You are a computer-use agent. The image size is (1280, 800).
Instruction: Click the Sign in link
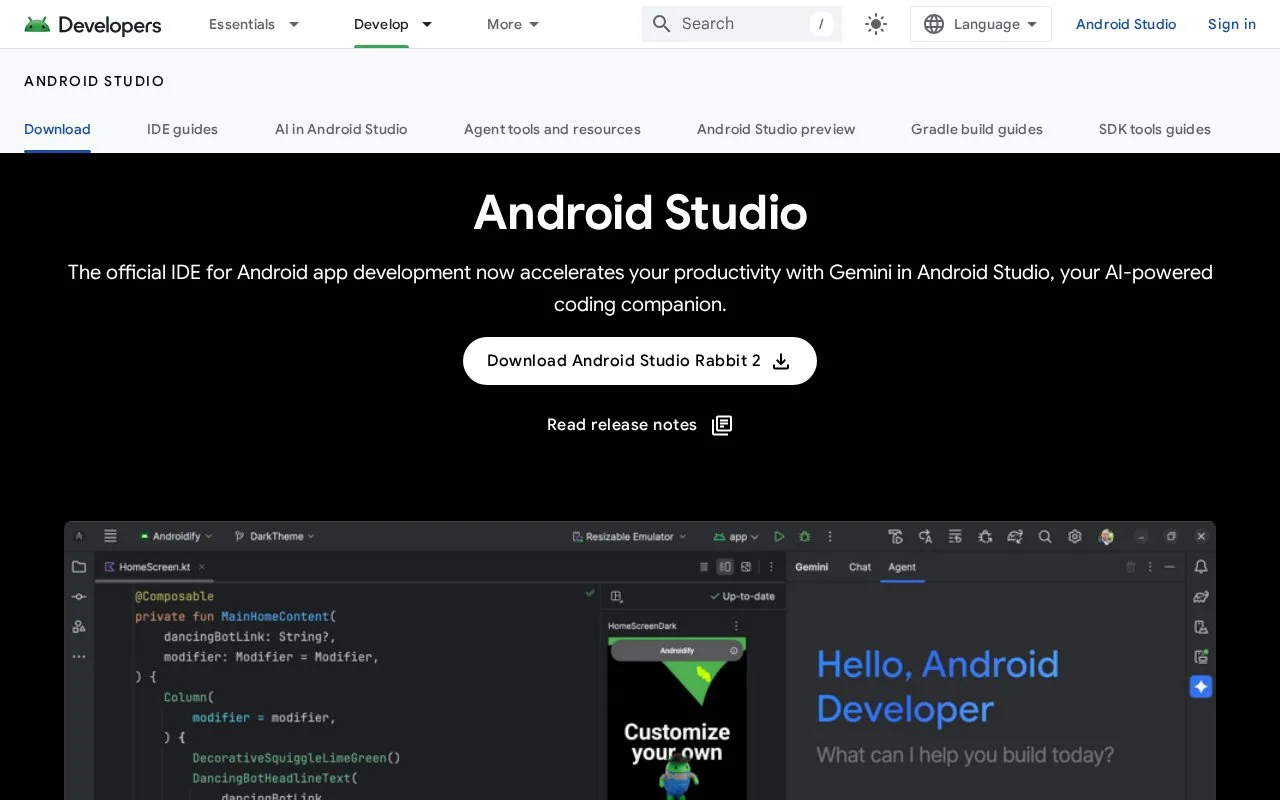[x=1232, y=24]
